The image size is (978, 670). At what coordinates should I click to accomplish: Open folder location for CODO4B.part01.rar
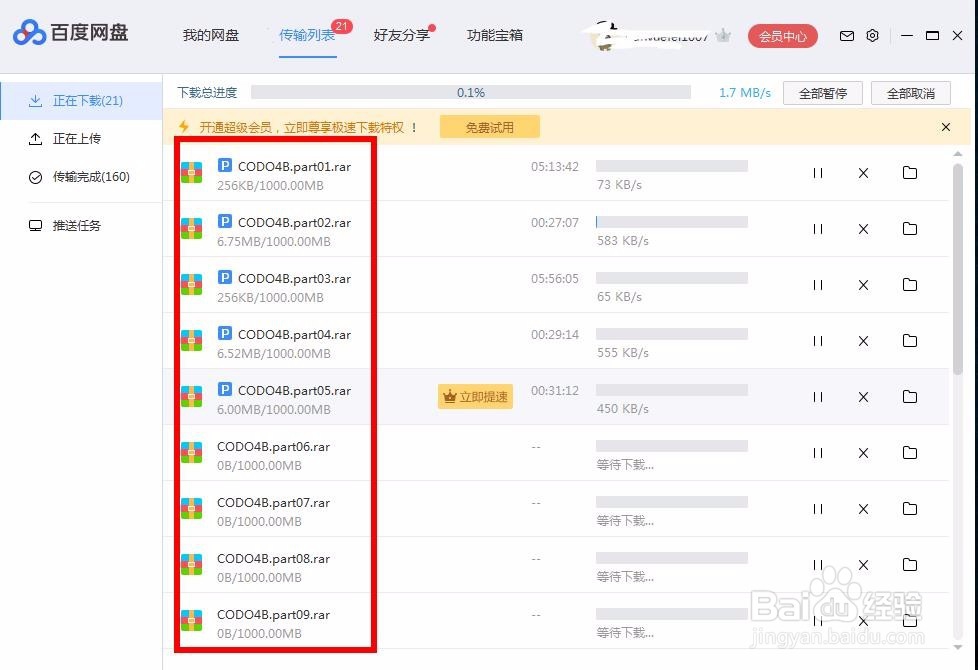[x=909, y=172]
